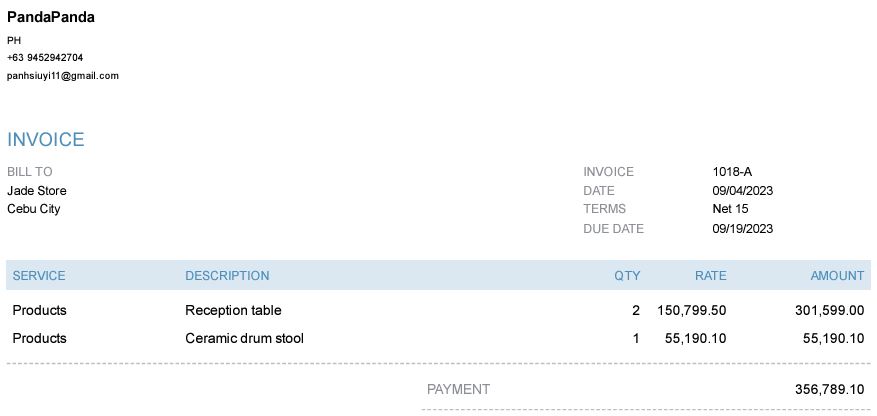Select the invoice number 1018-A
The height and width of the screenshot is (416, 877).
[x=732, y=172]
